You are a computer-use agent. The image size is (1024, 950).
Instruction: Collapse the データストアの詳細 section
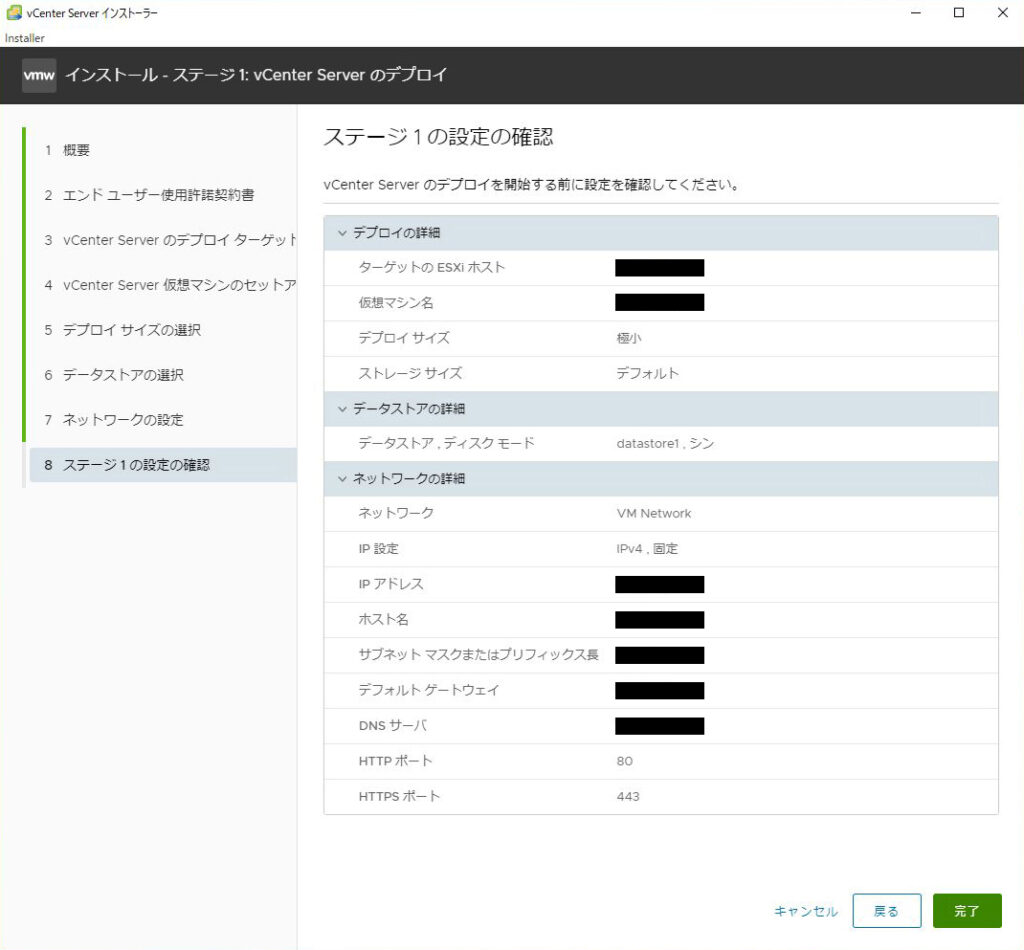point(342,409)
